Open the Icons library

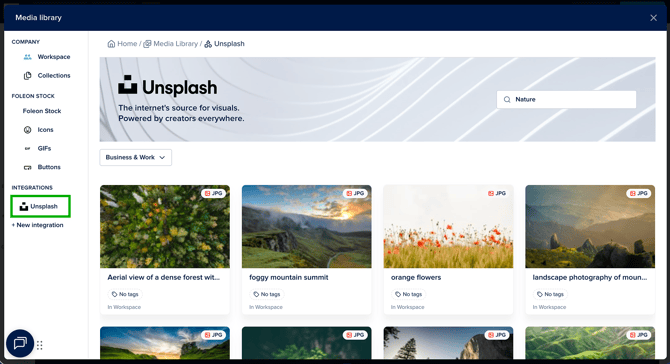pos(38,130)
